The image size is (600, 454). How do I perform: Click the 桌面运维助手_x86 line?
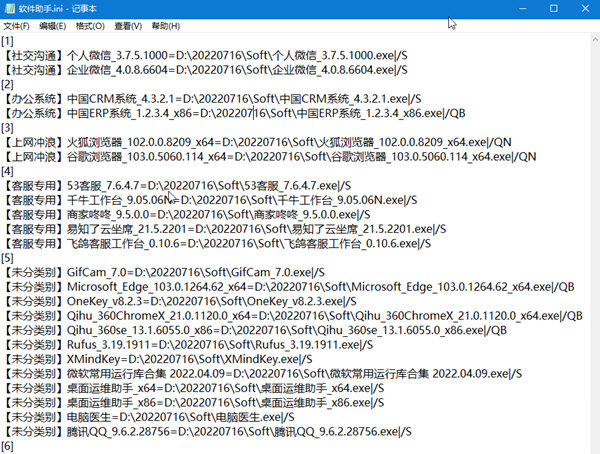pyautogui.click(x=194, y=403)
